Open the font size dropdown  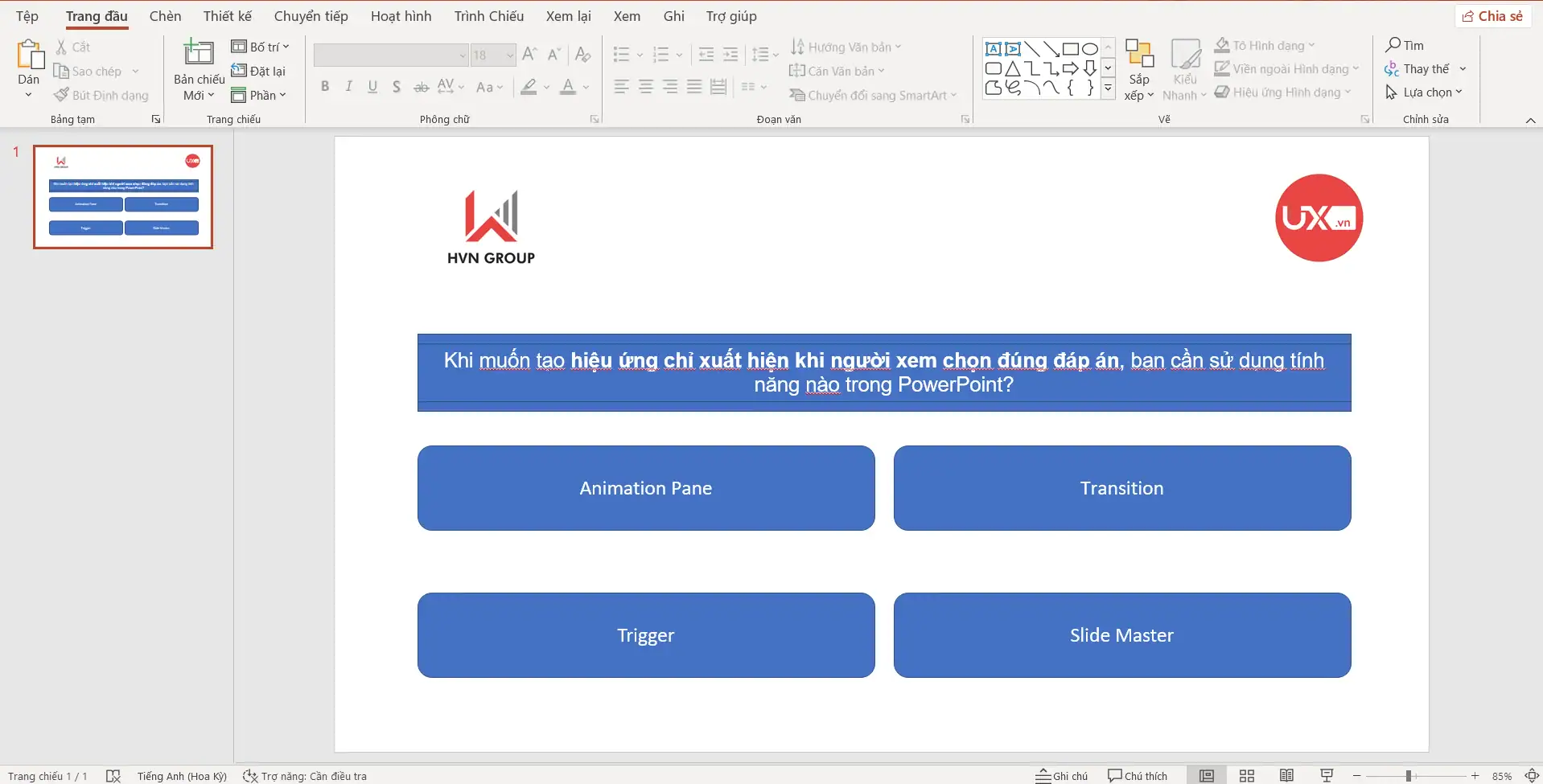(510, 55)
